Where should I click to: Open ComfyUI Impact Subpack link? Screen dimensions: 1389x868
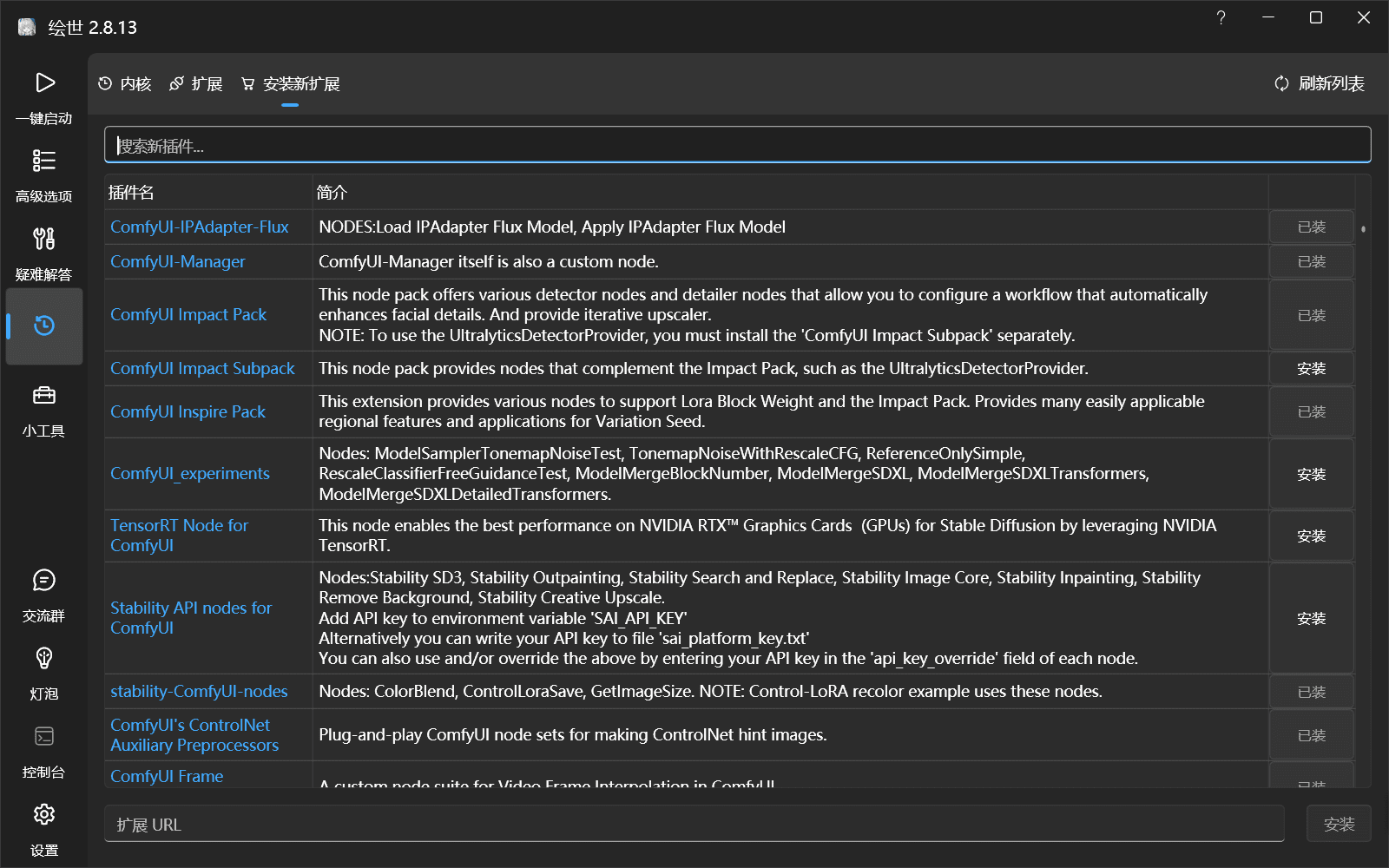(202, 368)
